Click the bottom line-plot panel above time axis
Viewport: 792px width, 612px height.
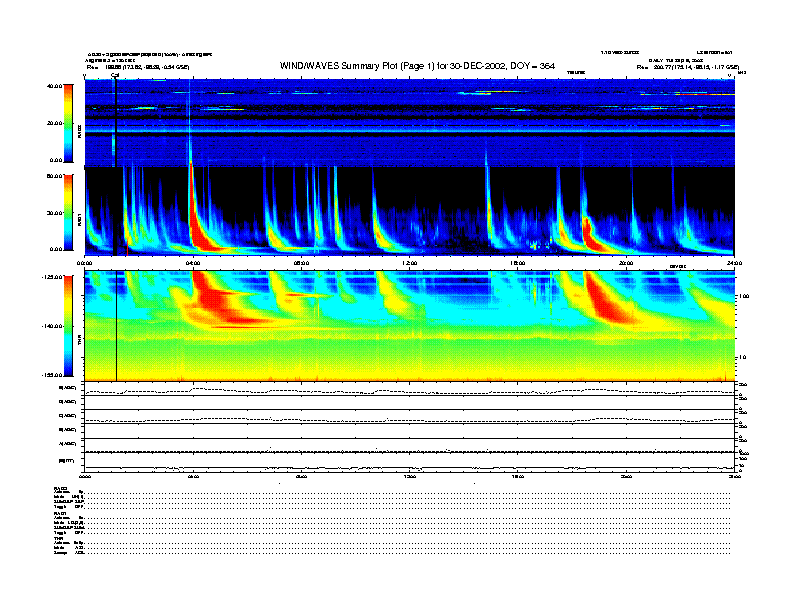409,462
